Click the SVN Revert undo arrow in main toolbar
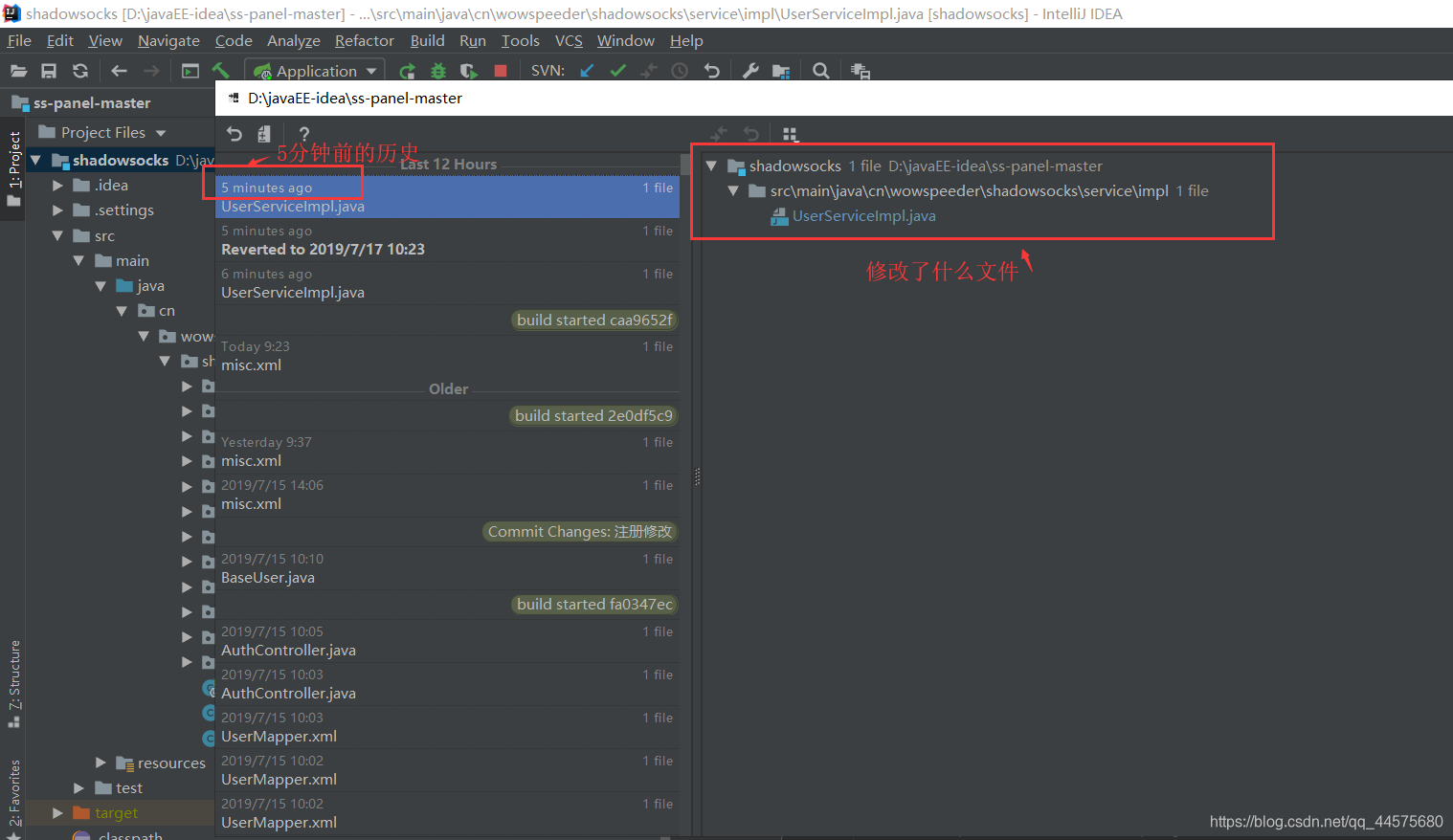This screenshot has width=1453, height=840. [x=711, y=71]
